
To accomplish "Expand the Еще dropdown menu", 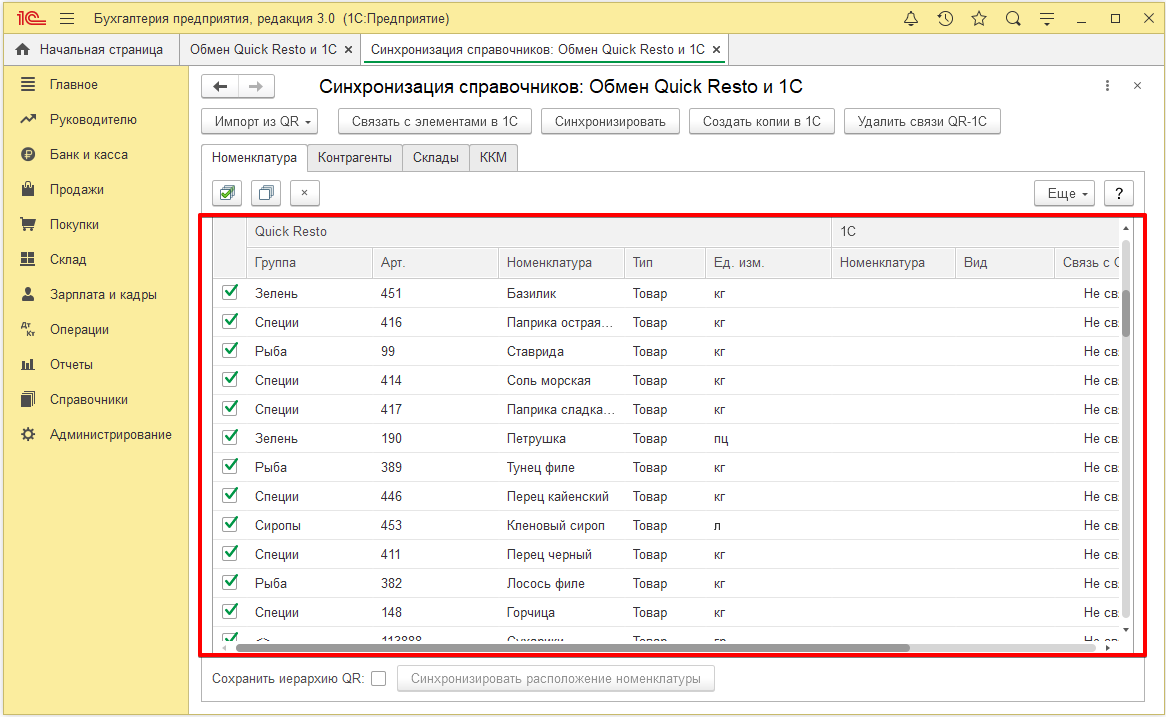I will coord(1064,193).
